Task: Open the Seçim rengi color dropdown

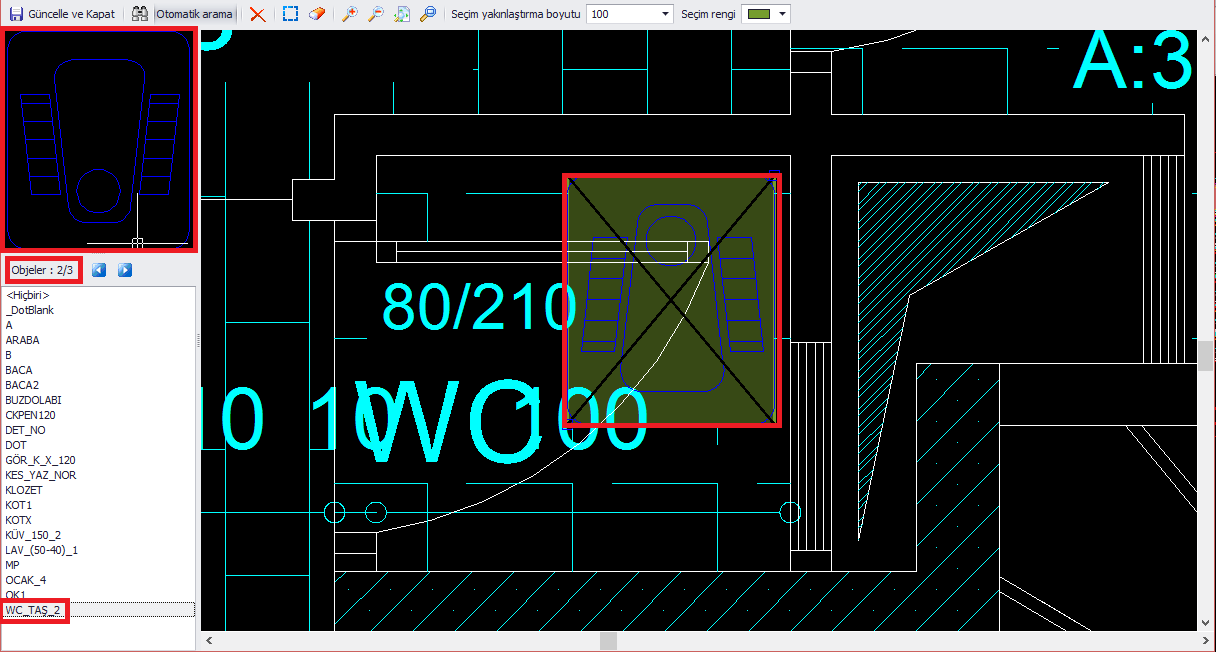Action: tap(784, 14)
